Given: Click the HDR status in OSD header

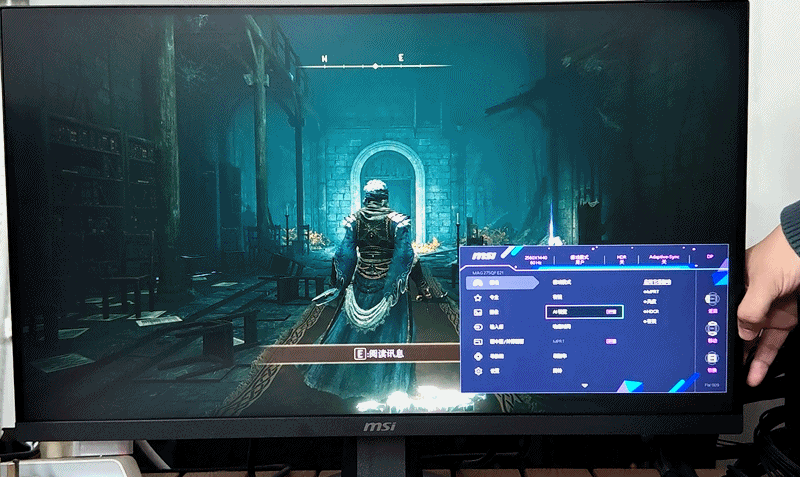Looking at the screenshot, I should (621, 260).
